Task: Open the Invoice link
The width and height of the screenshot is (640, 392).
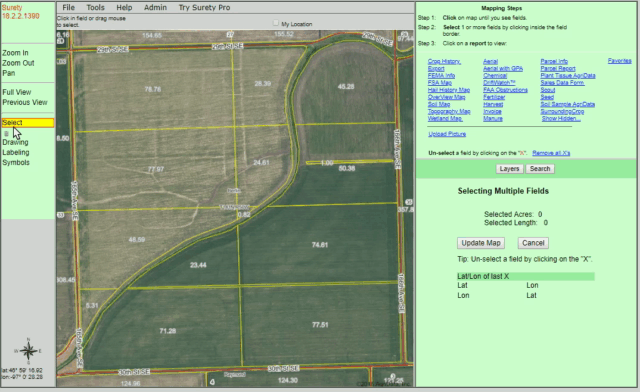Action: click(492, 111)
